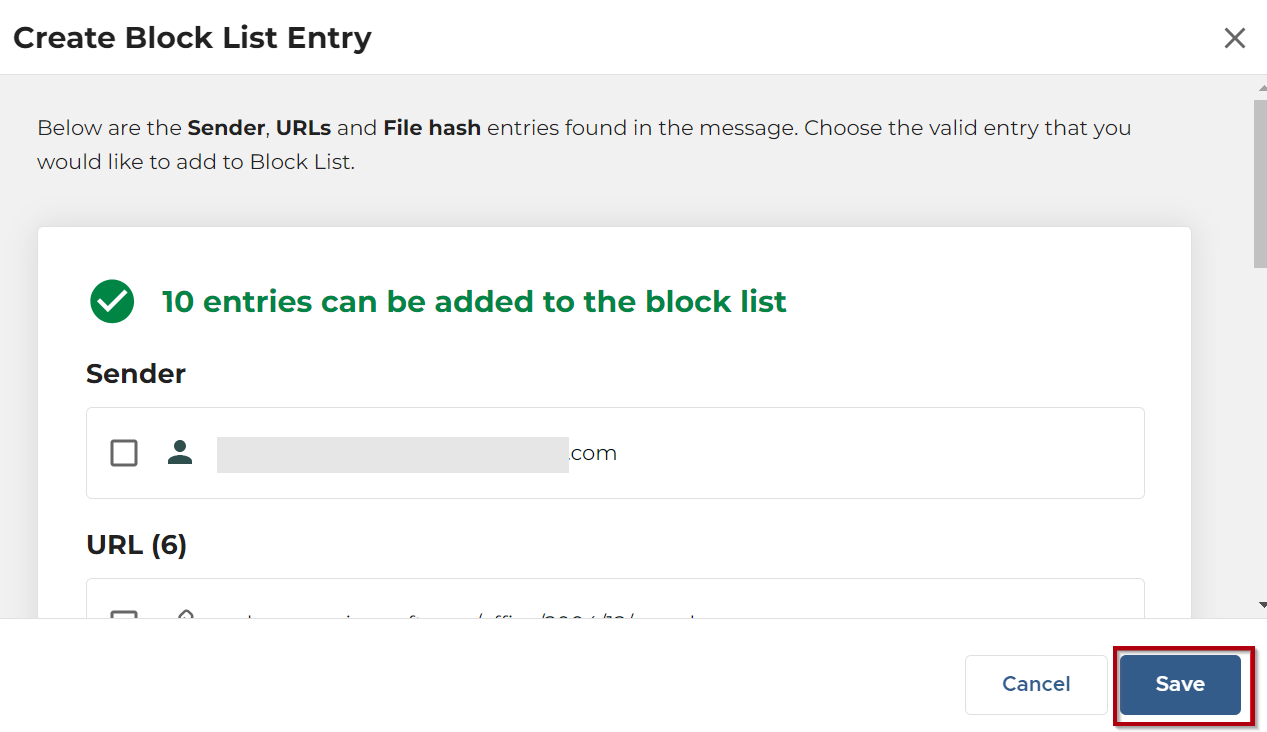Click the Create Block List Entry title

click(192, 38)
